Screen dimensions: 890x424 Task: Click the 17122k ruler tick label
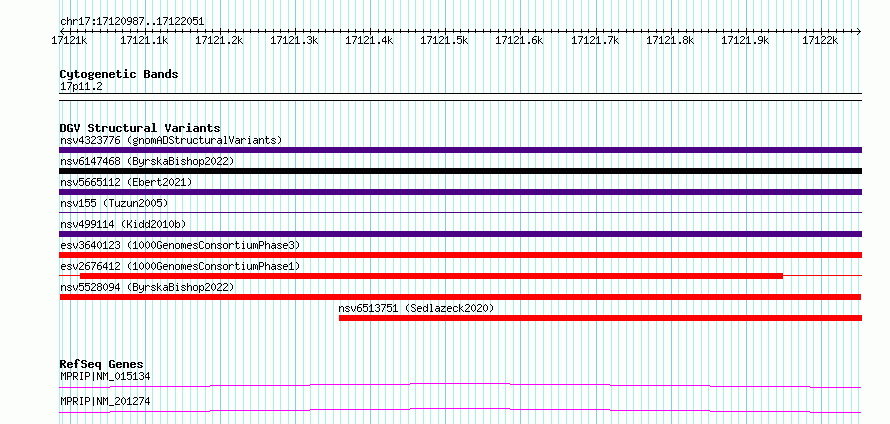click(x=820, y=40)
